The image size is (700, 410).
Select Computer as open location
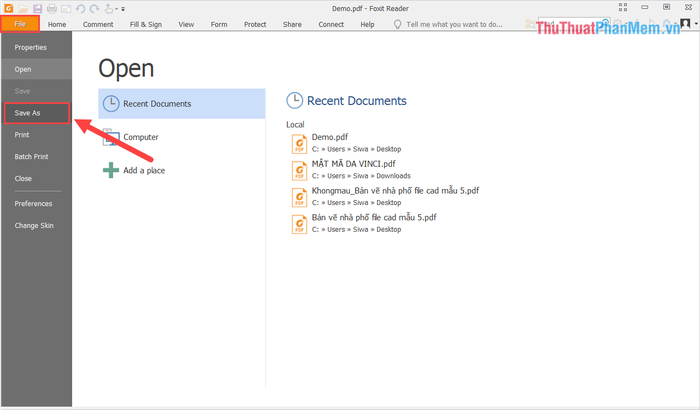click(182, 137)
